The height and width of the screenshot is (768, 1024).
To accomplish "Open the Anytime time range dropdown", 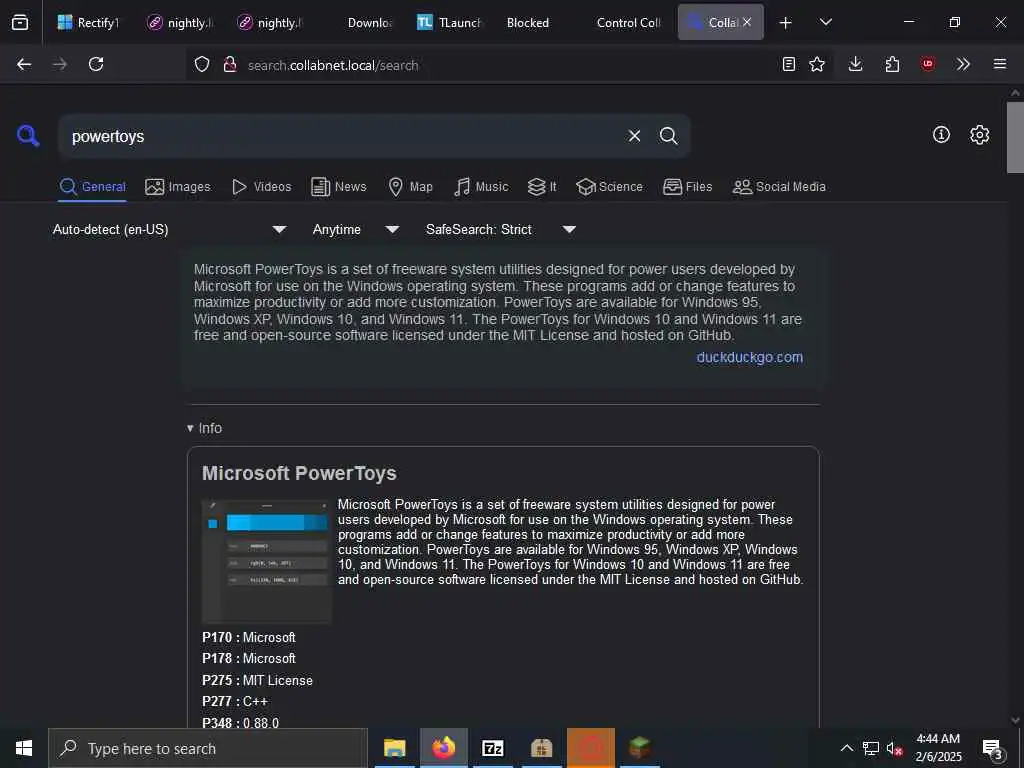I will click(356, 229).
